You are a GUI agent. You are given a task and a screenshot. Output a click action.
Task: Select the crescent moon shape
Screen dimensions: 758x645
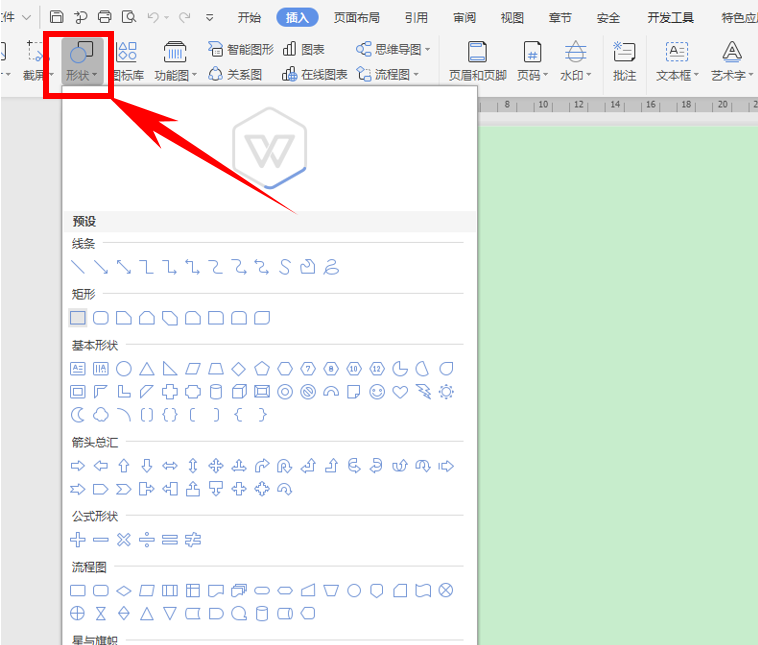(x=78, y=414)
